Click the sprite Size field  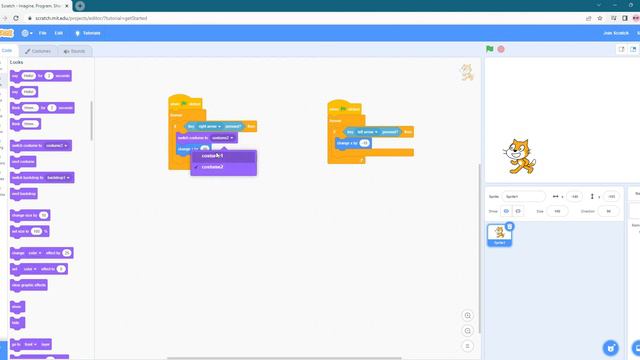557,211
